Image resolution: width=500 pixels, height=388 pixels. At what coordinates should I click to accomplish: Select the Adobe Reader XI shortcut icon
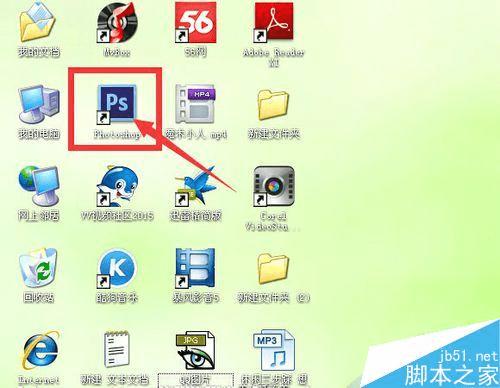point(274,22)
